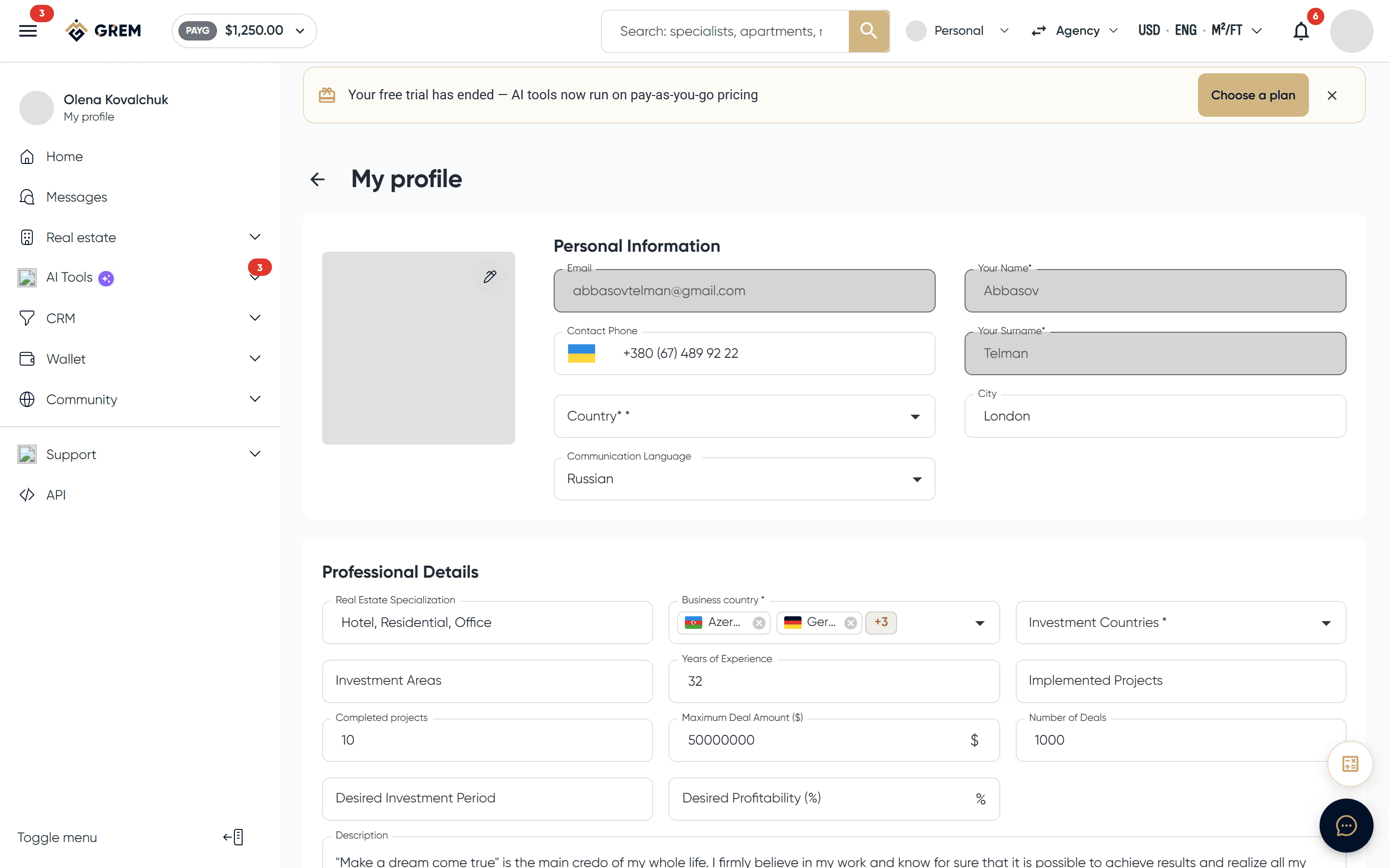
Task: Open the chat support bubble
Action: (1346, 826)
